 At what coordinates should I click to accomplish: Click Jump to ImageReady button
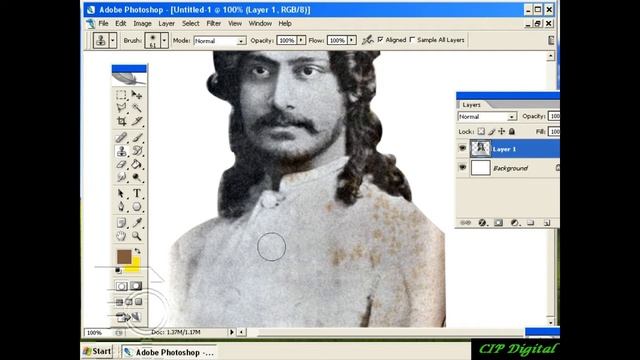128,317
